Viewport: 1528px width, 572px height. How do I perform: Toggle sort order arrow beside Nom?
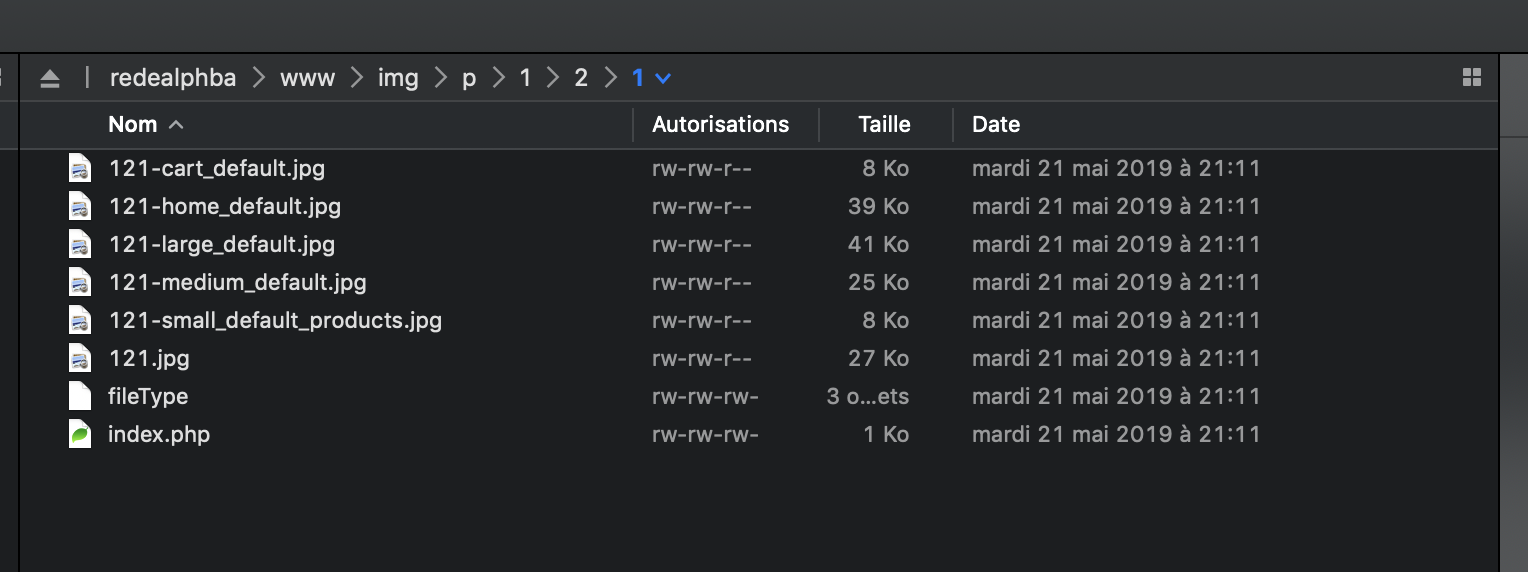176,125
